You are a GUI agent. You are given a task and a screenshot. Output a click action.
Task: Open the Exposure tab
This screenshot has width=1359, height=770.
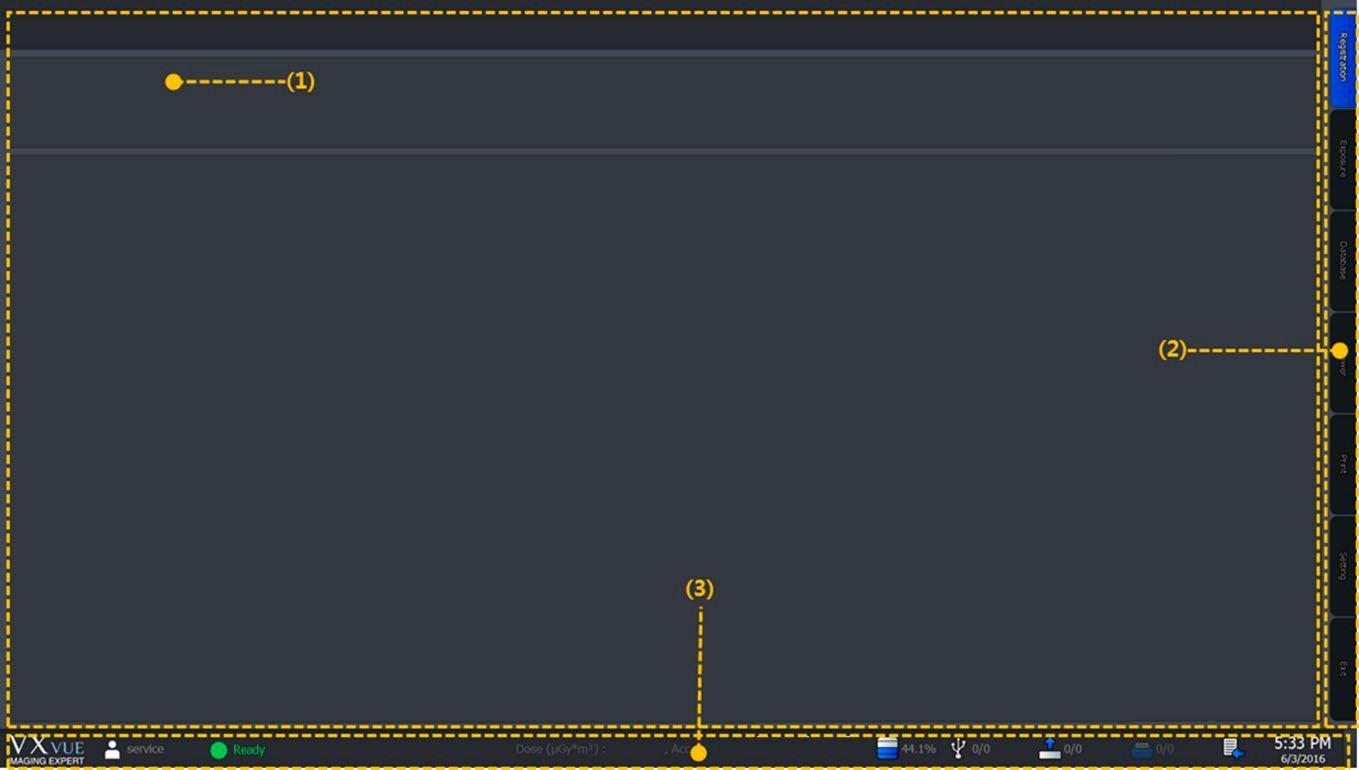1342,160
